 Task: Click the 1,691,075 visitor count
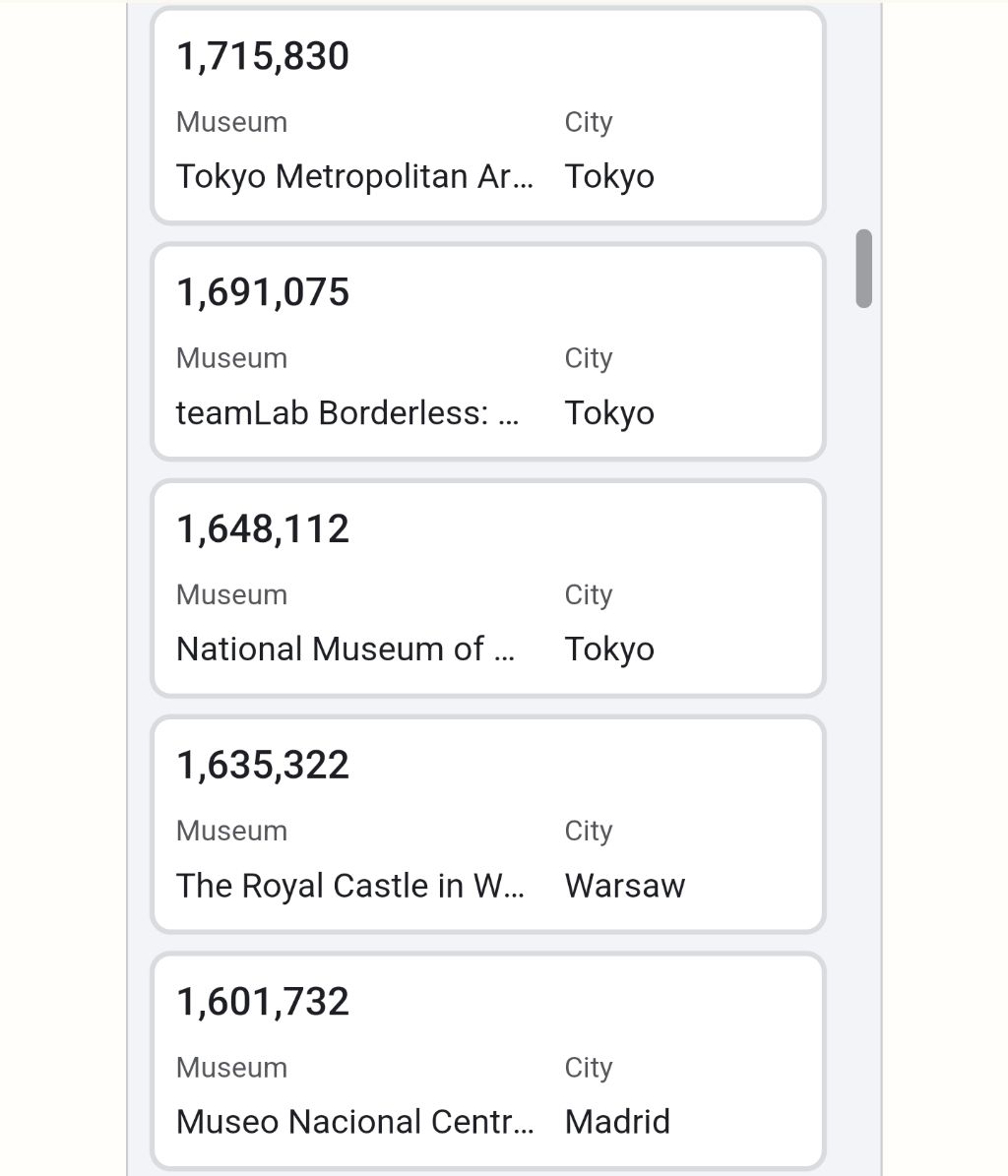pyautogui.click(x=263, y=292)
